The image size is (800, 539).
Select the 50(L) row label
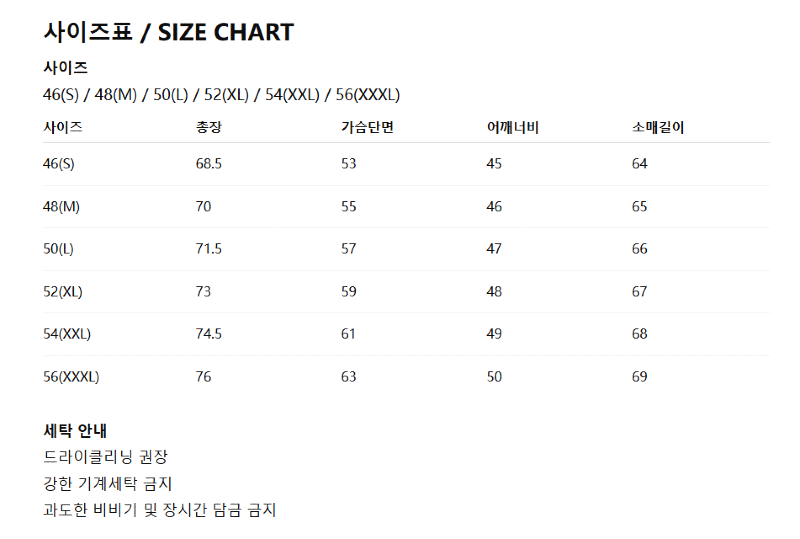(x=59, y=249)
